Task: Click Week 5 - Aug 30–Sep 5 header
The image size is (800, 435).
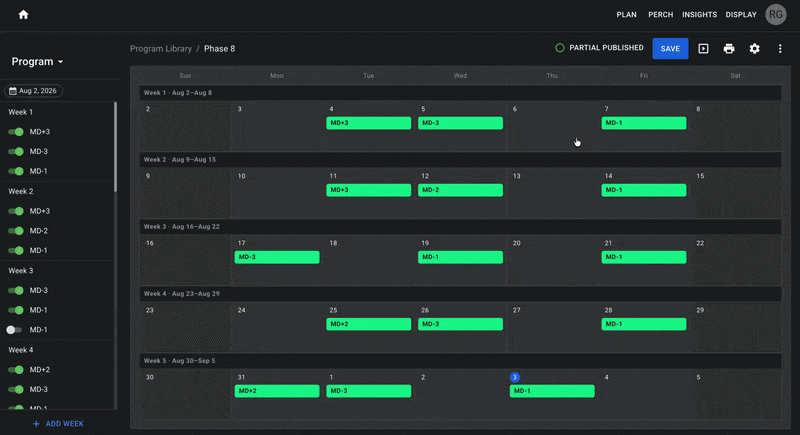Action: (x=460, y=361)
